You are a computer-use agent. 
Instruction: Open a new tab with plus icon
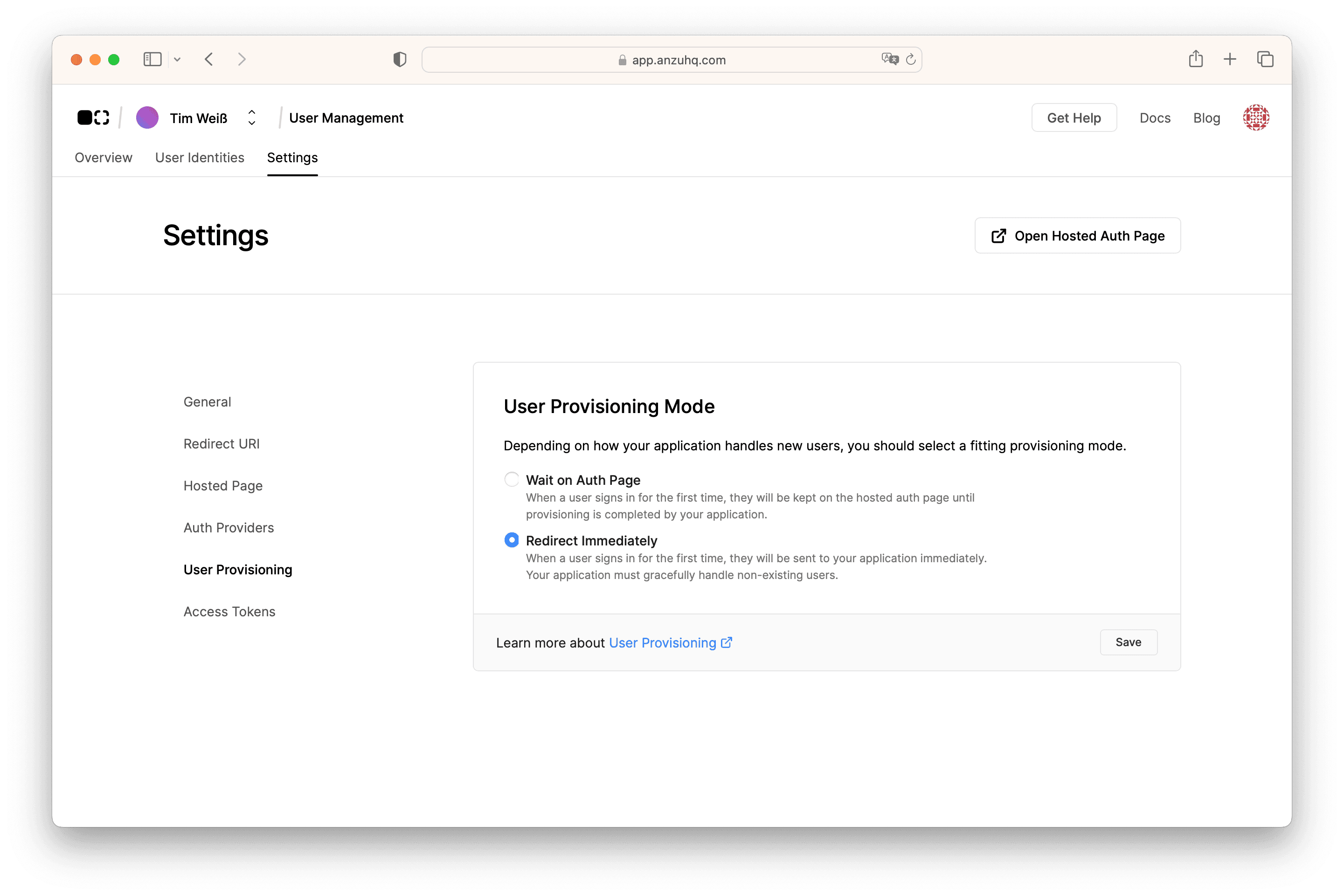click(x=1230, y=59)
